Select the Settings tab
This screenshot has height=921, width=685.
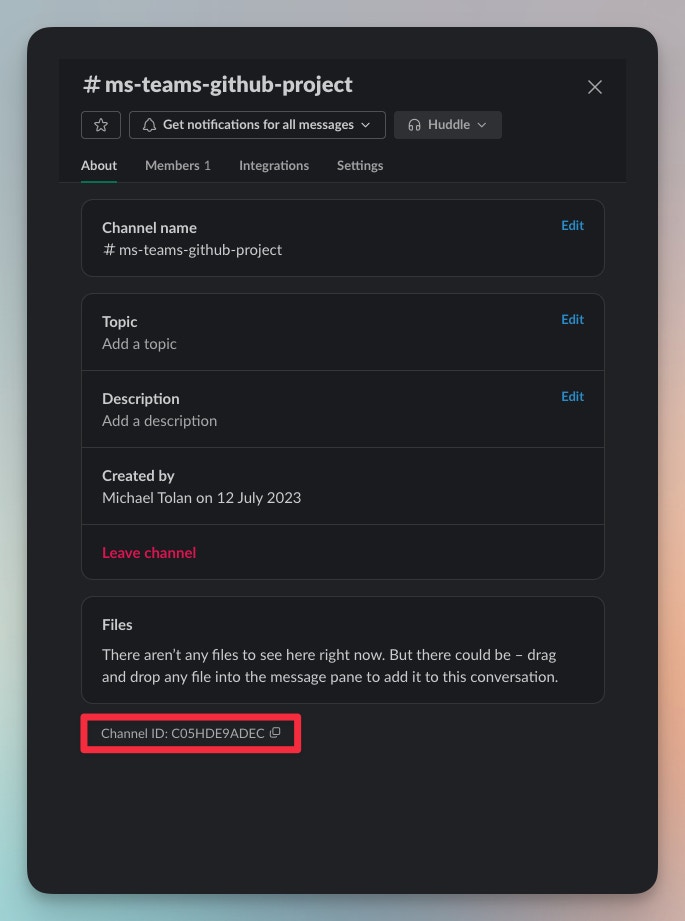360,165
